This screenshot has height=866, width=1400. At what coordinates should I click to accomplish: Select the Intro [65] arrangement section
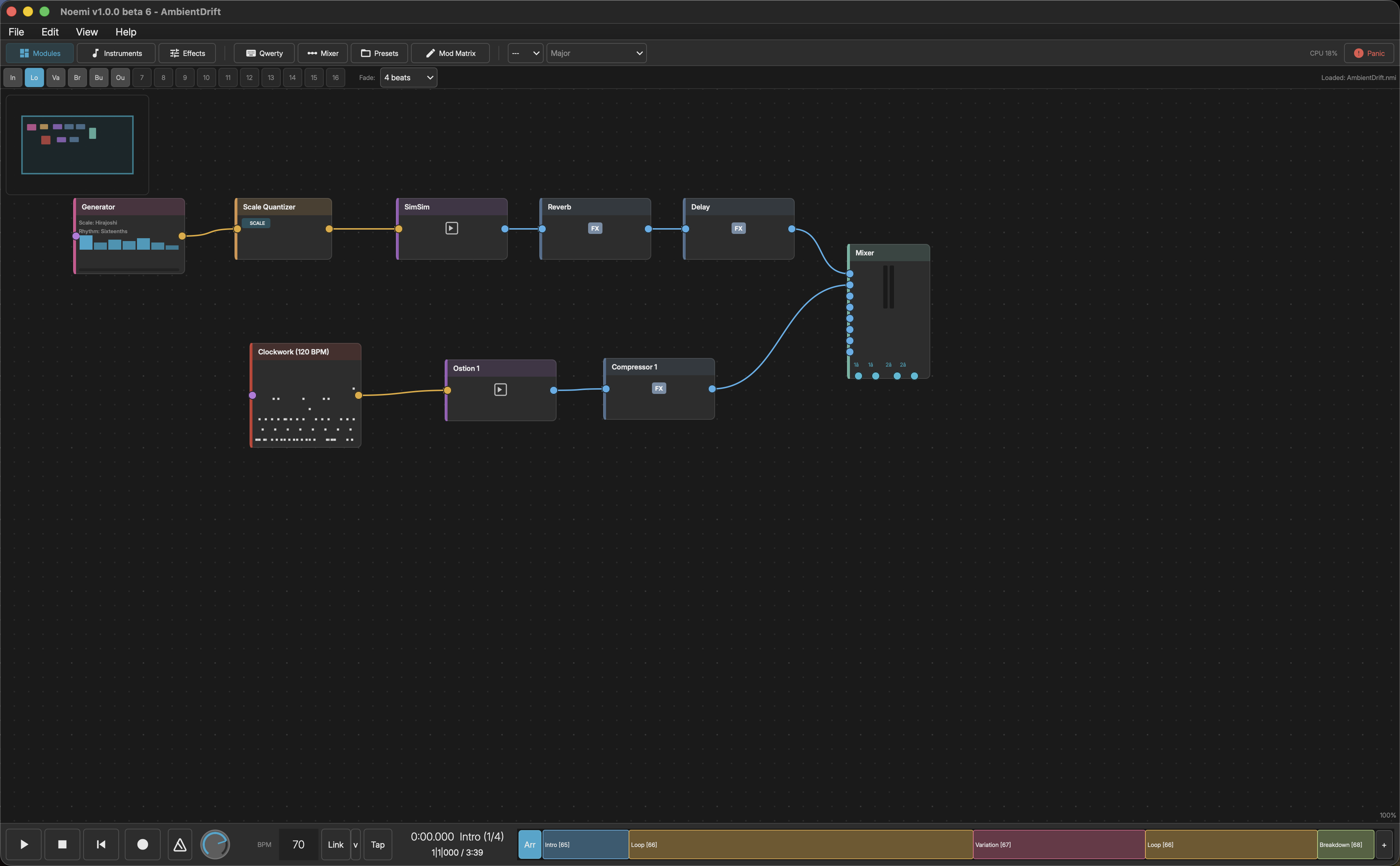[x=585, y=844]
